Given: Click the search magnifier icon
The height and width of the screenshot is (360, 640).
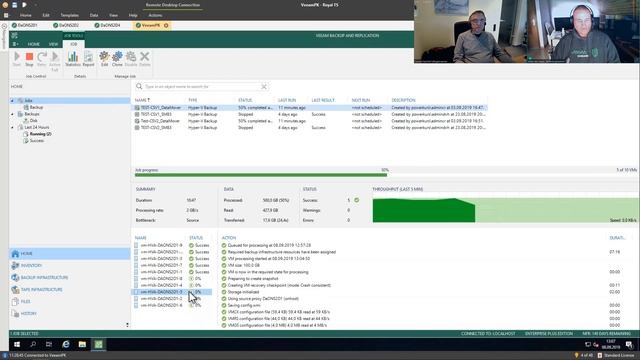Looking at the screenshot, I should pos(139,87).
